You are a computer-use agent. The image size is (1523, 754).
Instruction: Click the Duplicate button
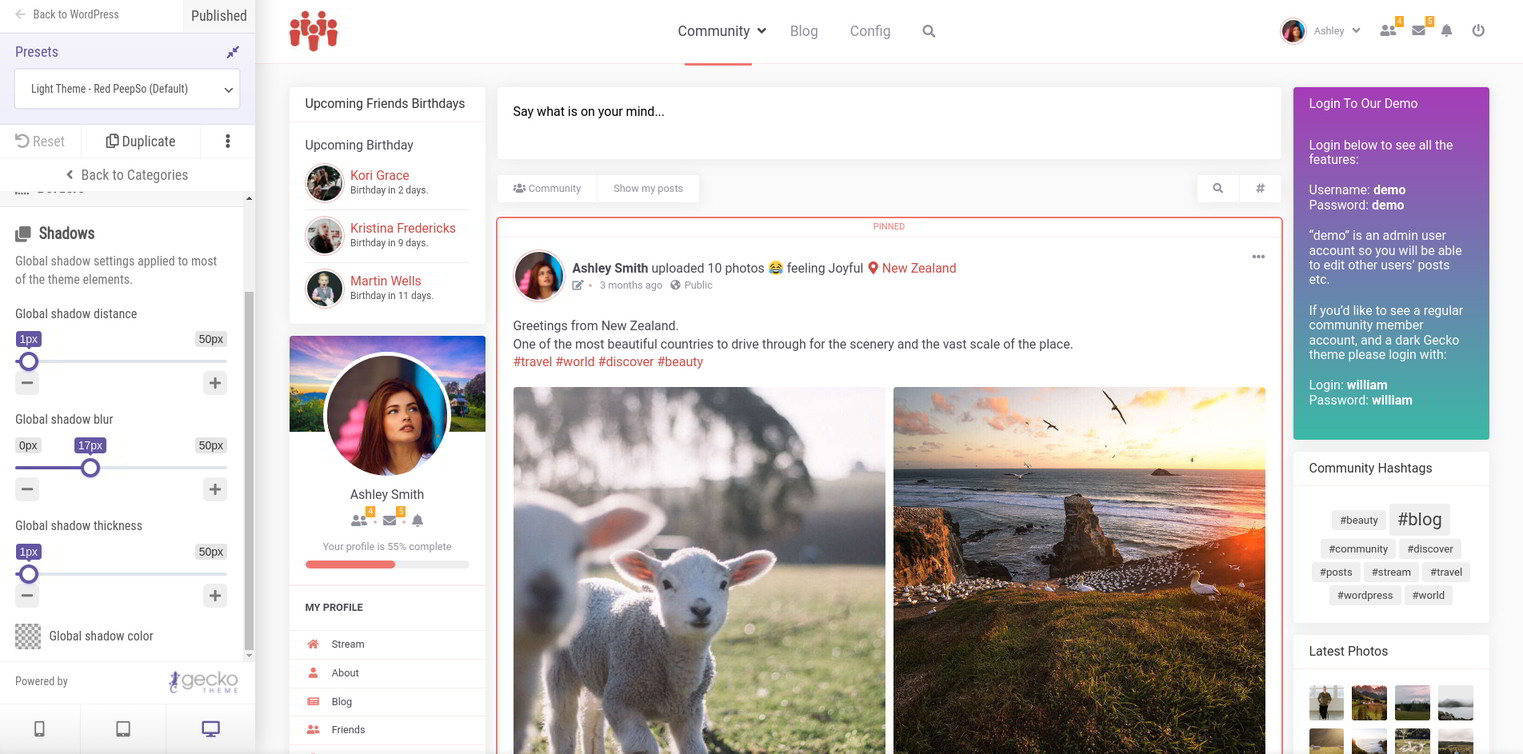click(x=140, y=141)
